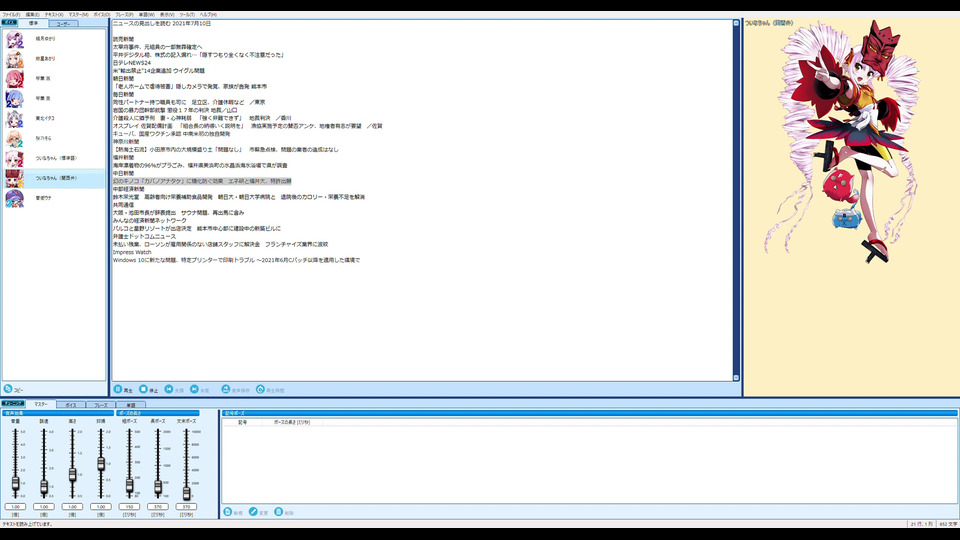Image resolution: width=960 pixels, height=540 pixels.
Task: Click the 話速 value input field
Action: point(44,506)
